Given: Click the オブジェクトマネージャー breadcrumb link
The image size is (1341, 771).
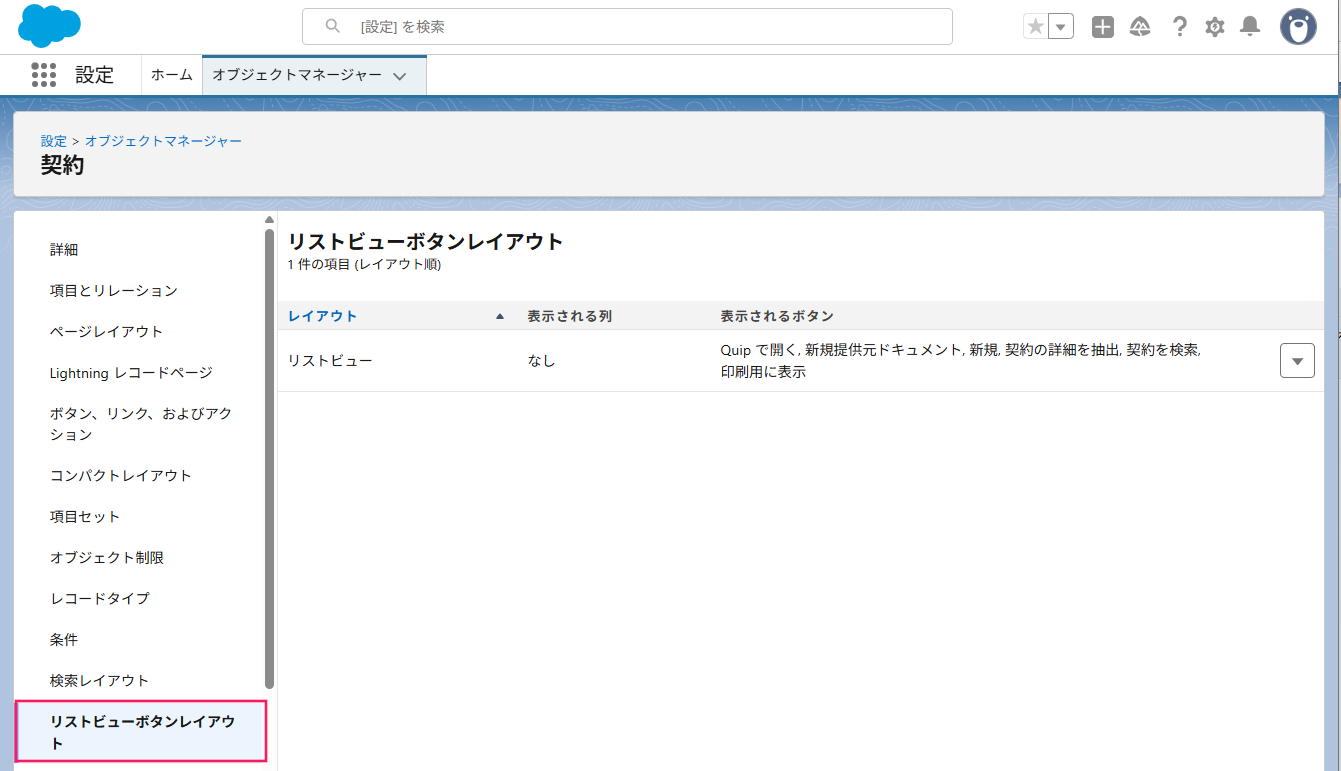Looking at the screenshot, I should pos(163,141).
